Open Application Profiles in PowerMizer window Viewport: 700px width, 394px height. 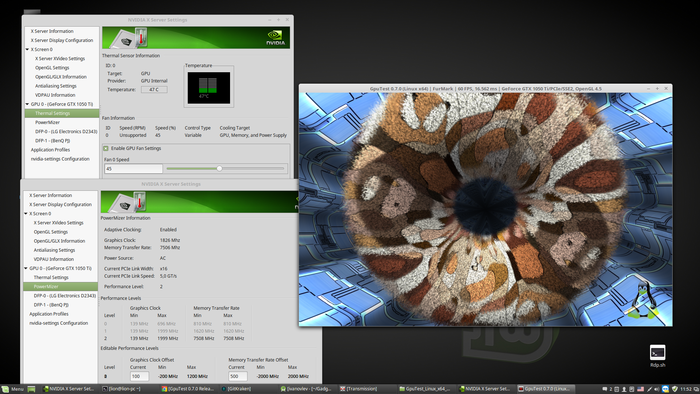tap(49, 314)
